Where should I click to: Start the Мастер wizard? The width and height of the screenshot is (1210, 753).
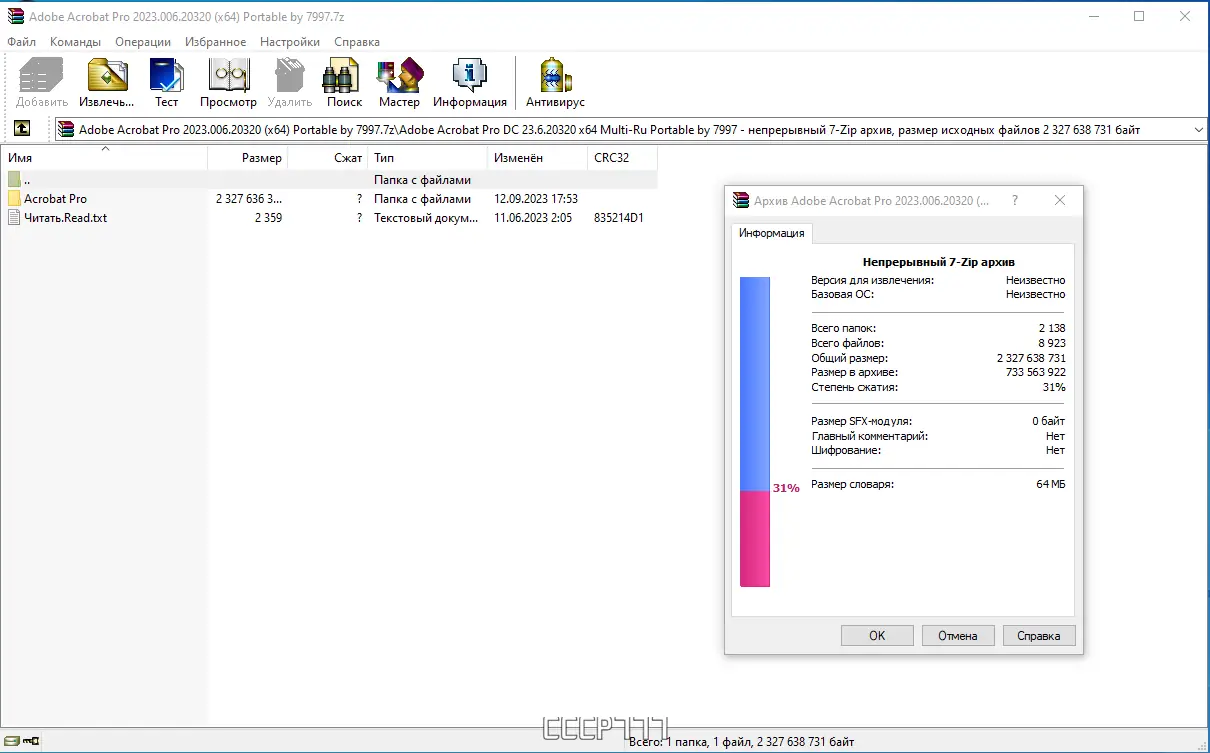tap(399, 82)
